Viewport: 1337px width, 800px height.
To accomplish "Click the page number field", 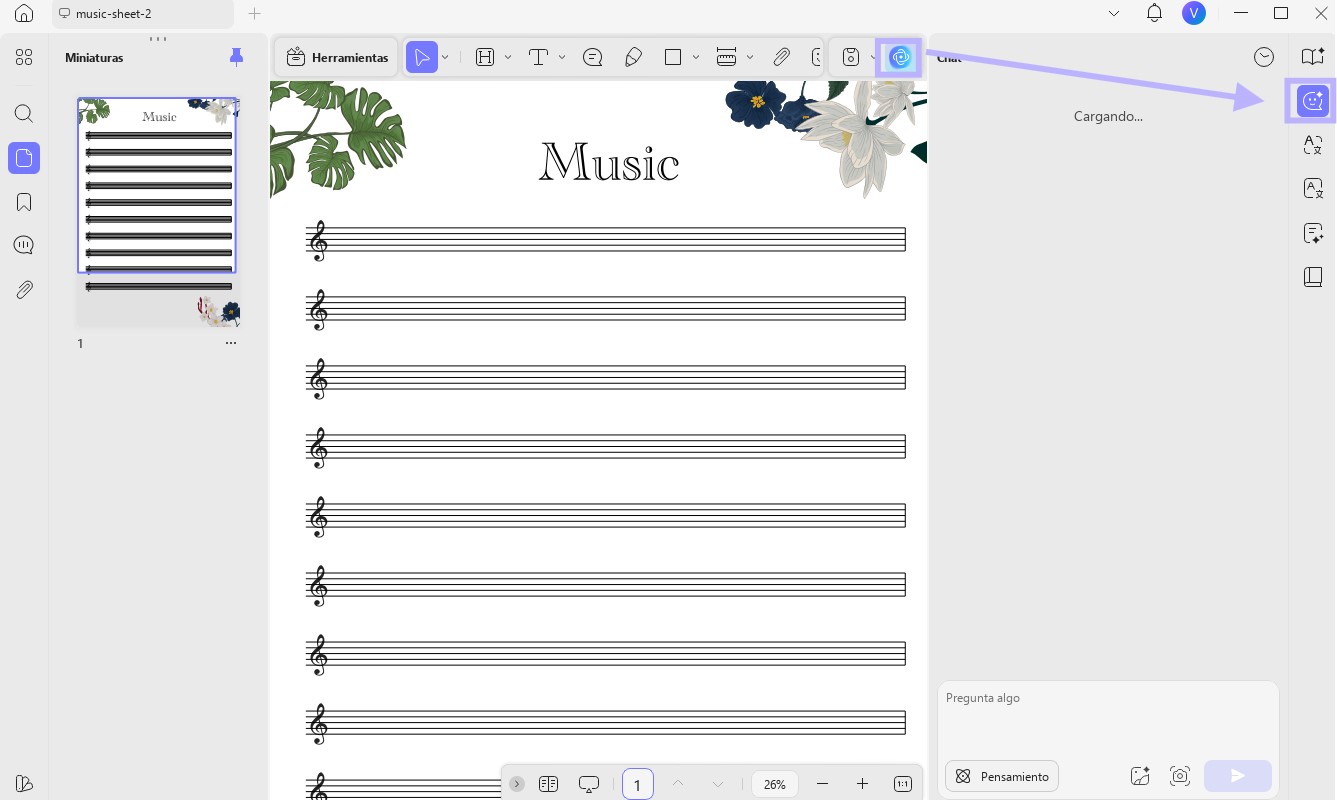I will coord(637,784).
